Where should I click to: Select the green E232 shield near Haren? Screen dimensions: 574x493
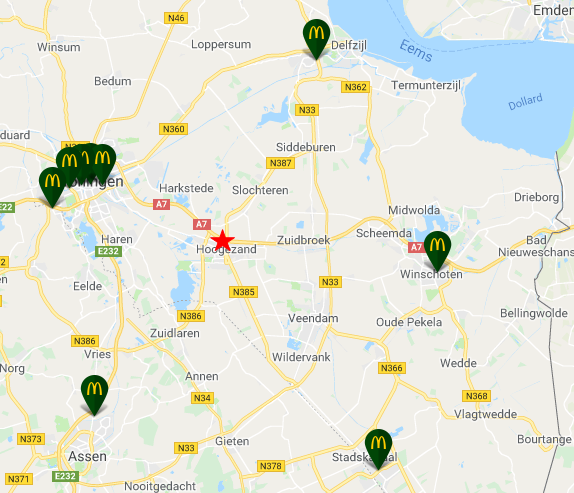pos(108,251)
